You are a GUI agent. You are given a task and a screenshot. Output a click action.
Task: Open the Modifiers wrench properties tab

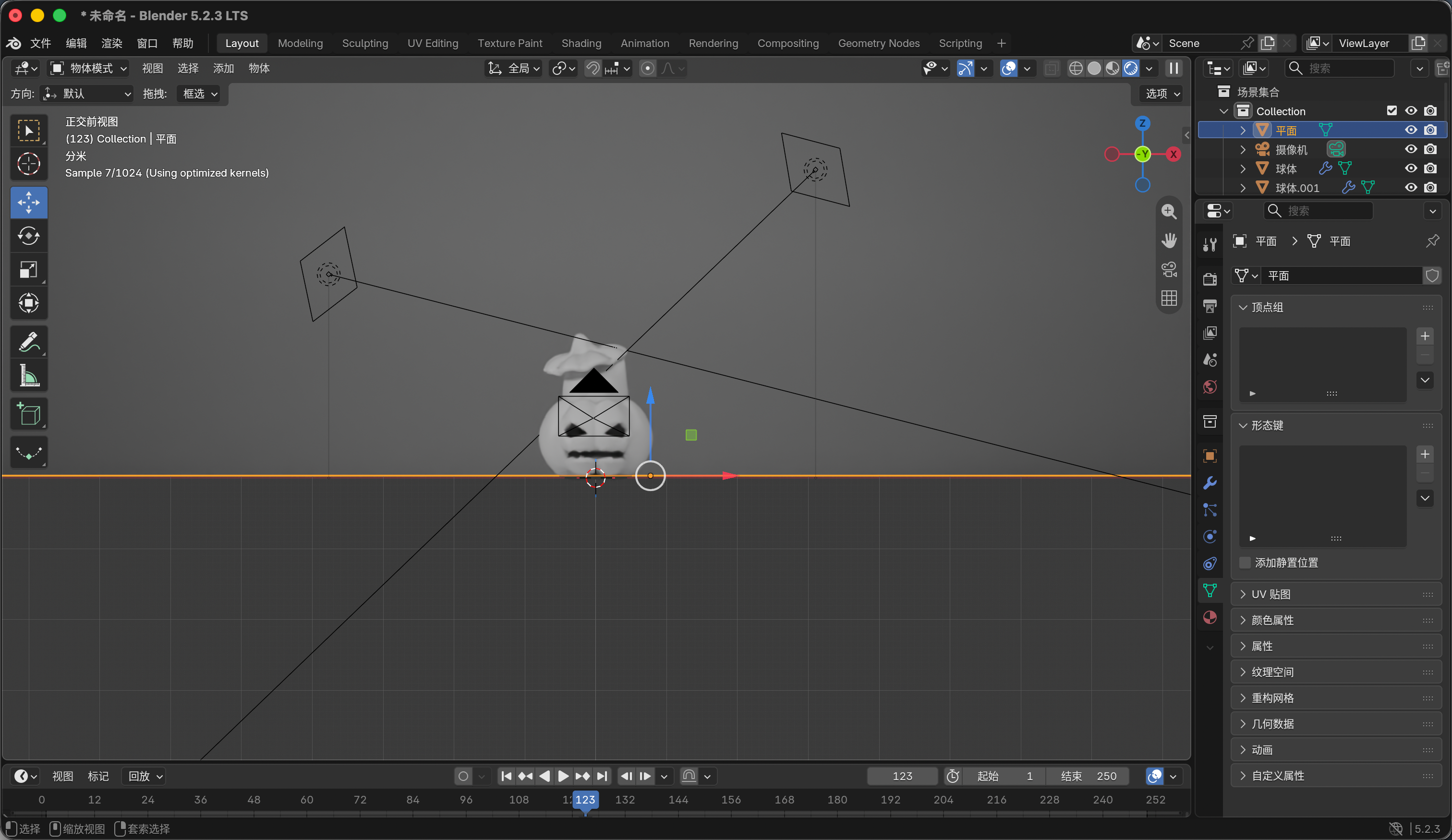(x=1210, y=483)
